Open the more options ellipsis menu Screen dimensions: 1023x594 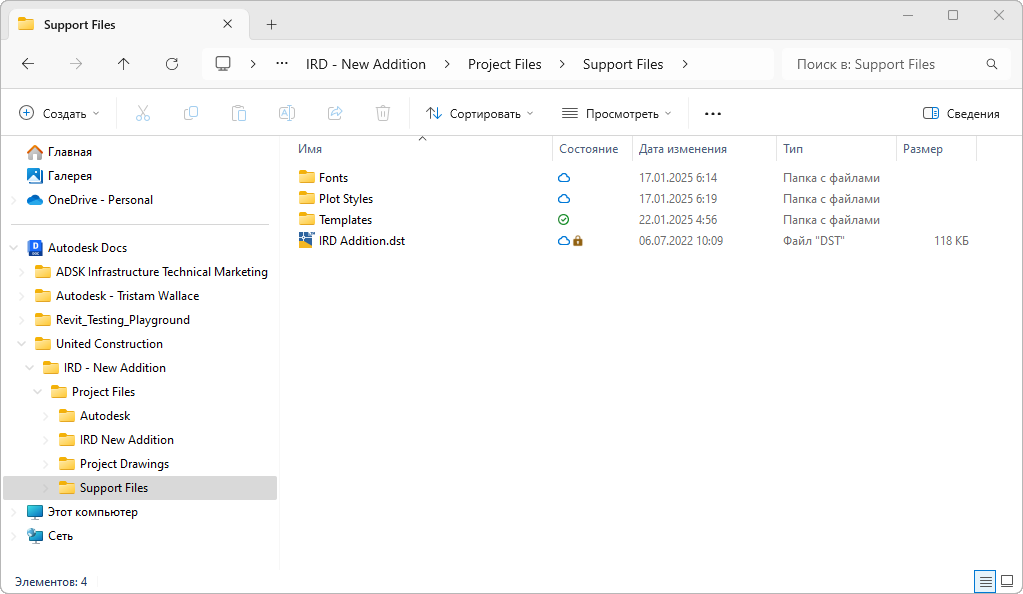(x=713, y=113)
